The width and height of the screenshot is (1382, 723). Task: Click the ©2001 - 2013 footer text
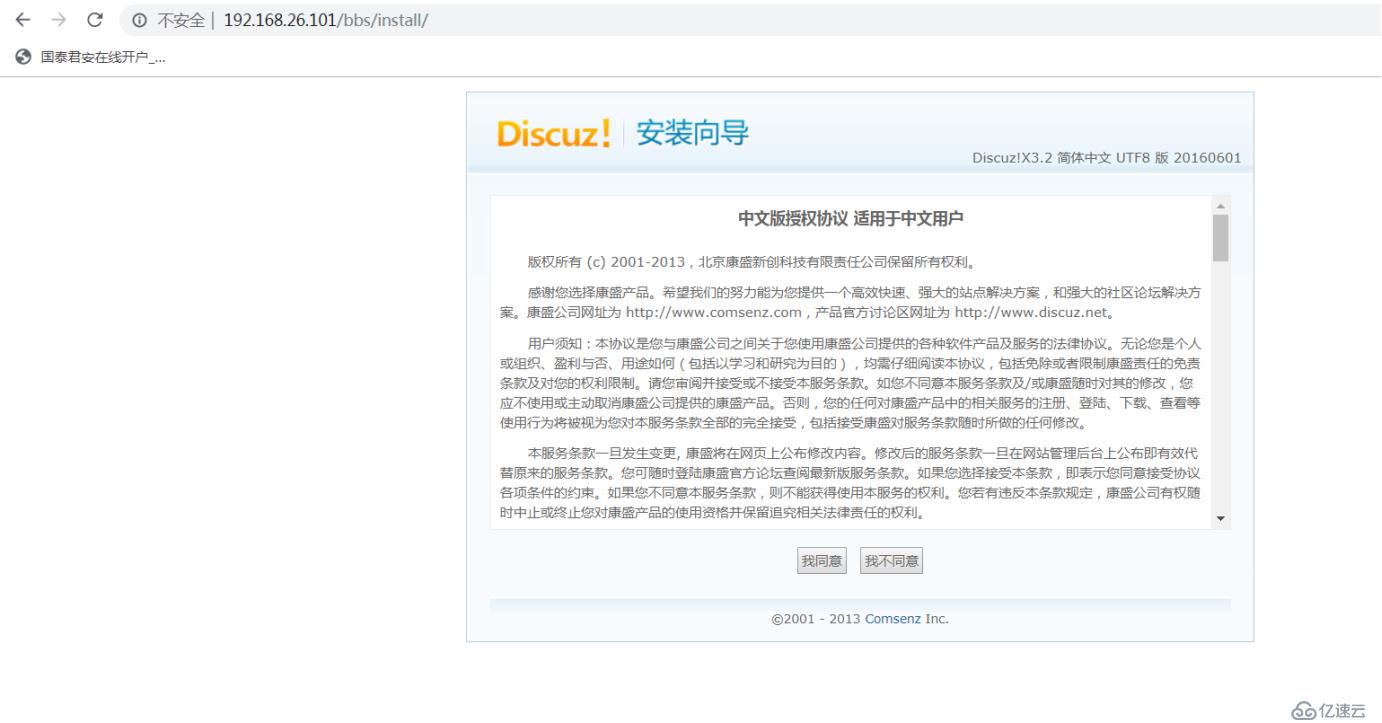tap(816, 619)
